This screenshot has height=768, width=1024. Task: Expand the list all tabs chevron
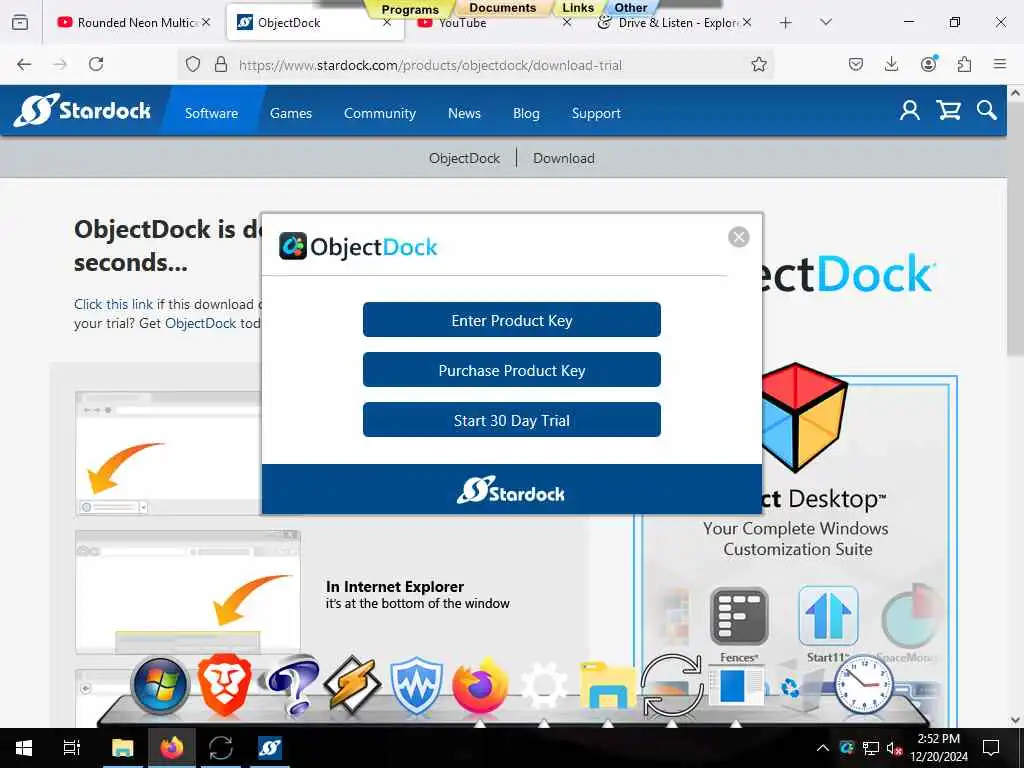(x=826, y=22)
